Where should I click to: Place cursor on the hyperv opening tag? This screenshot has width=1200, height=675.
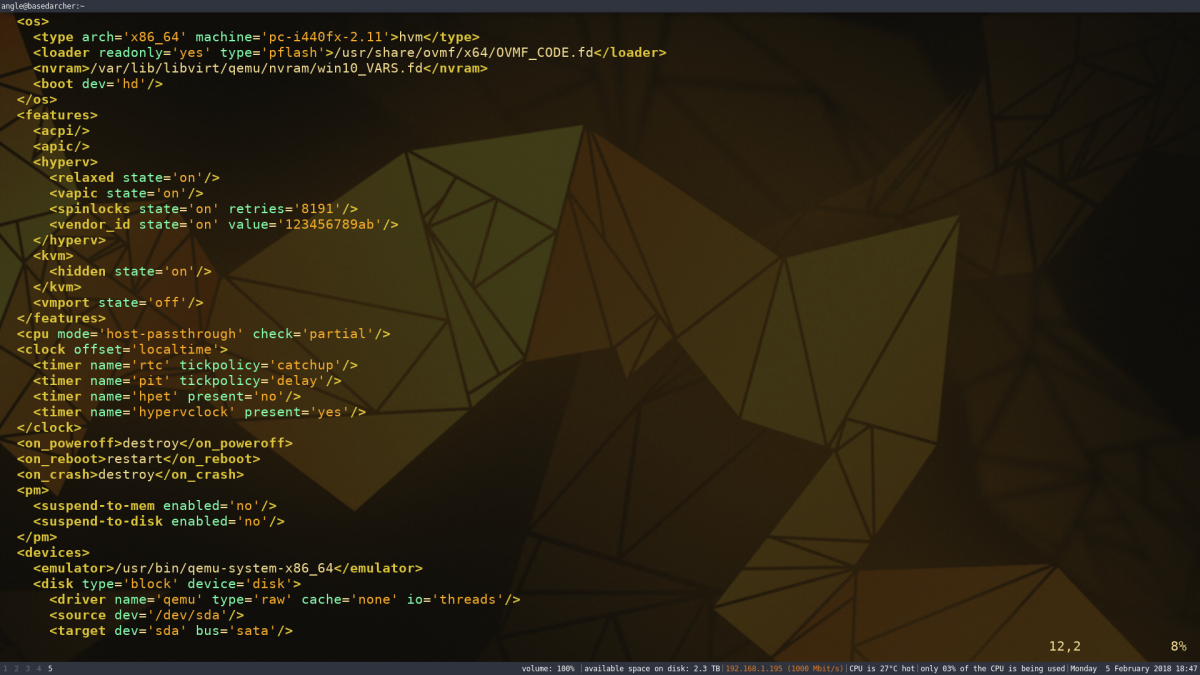click(67, 161)
